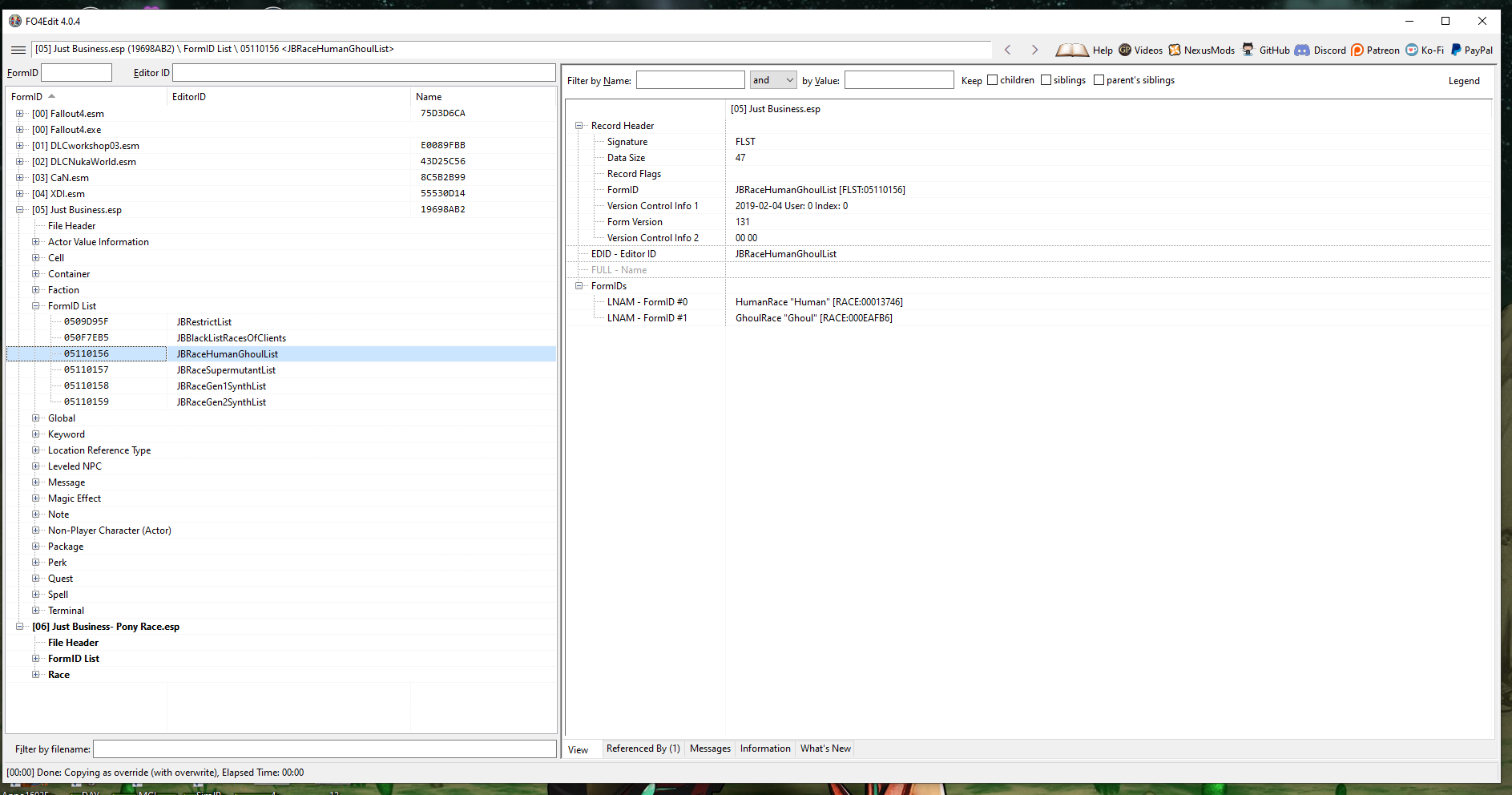
Task: Open the NexusMods icon
Action: 1175,50
